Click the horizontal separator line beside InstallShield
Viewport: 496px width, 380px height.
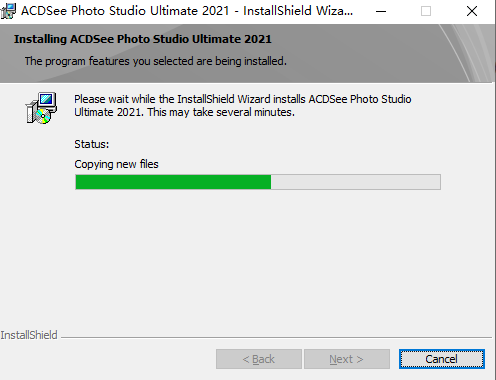(276, 337)
